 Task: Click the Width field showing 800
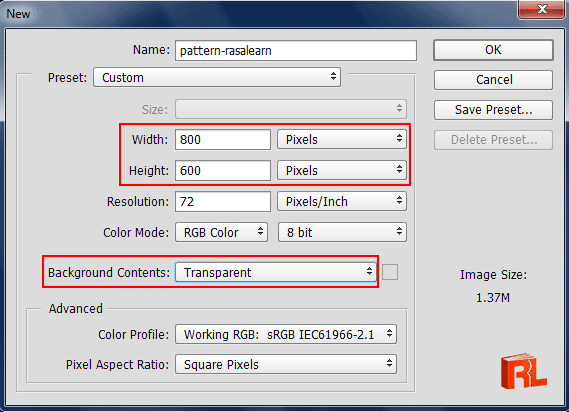(223, 139)
